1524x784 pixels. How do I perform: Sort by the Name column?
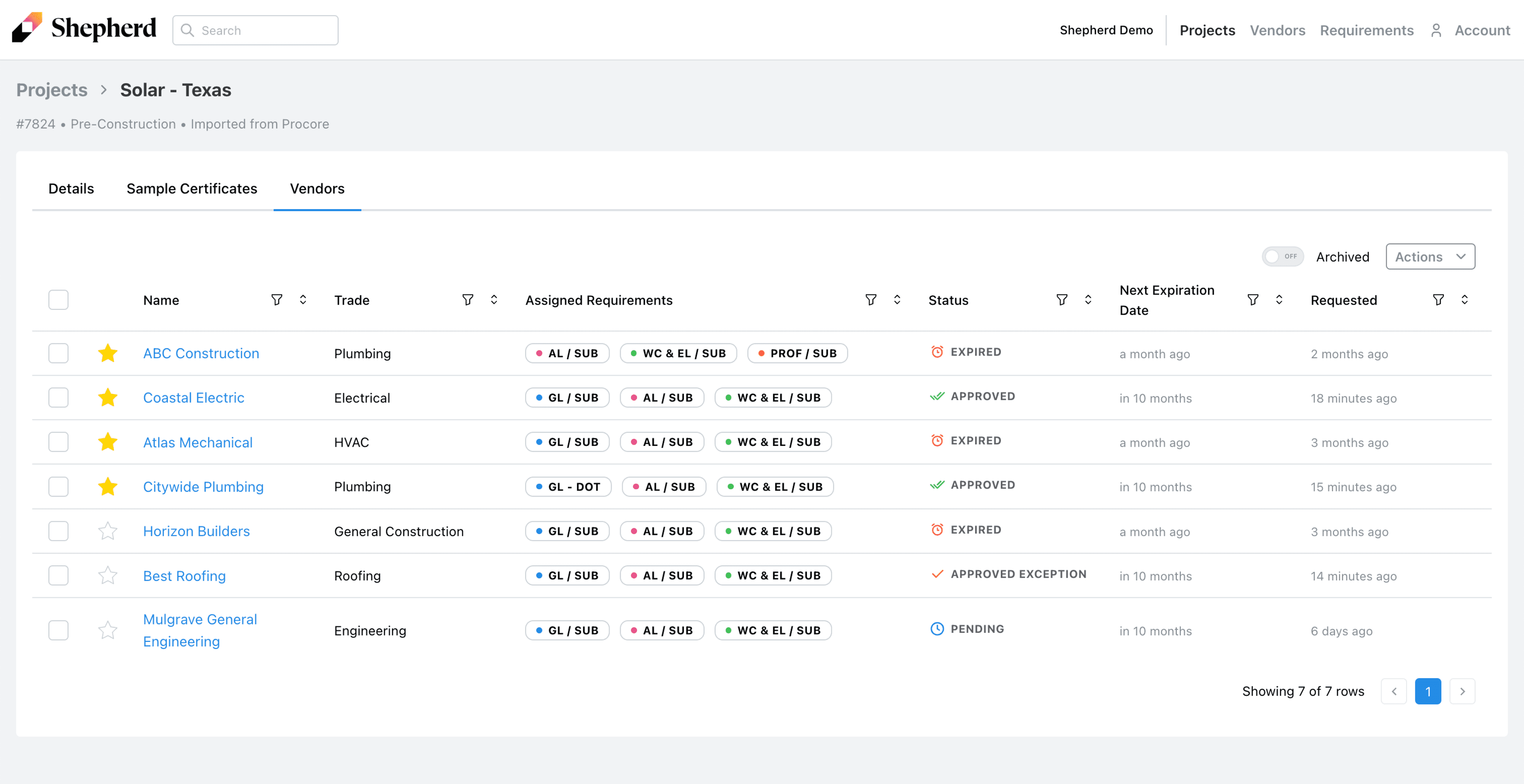pyautogui.click(x=303, y=300)
